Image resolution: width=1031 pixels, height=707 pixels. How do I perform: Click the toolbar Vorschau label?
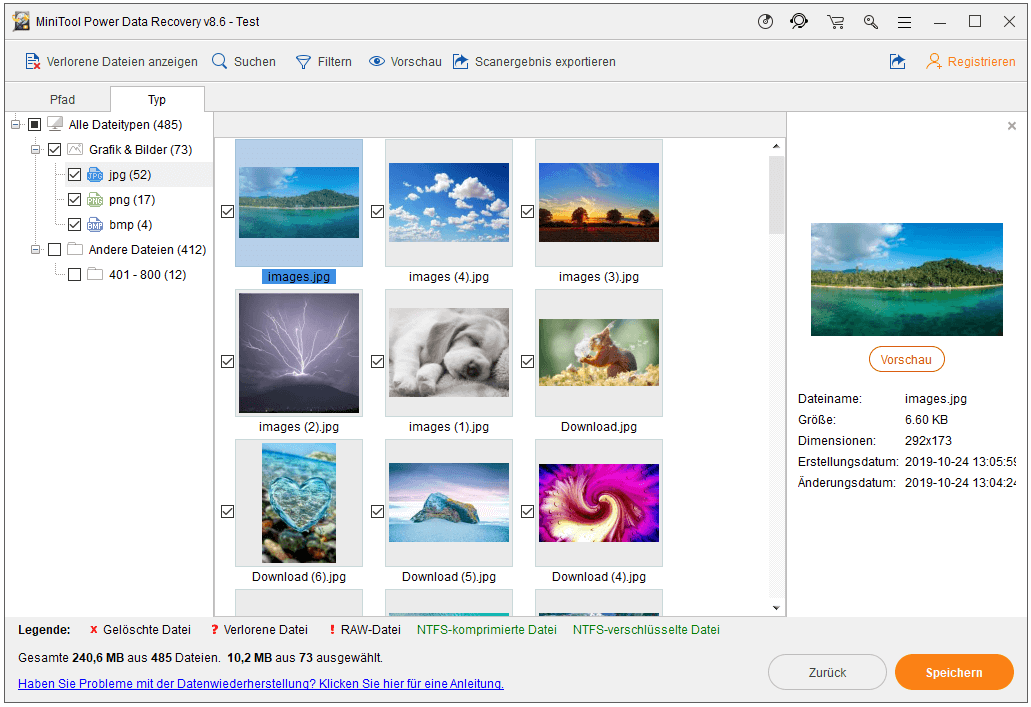(x=416, y=62)
